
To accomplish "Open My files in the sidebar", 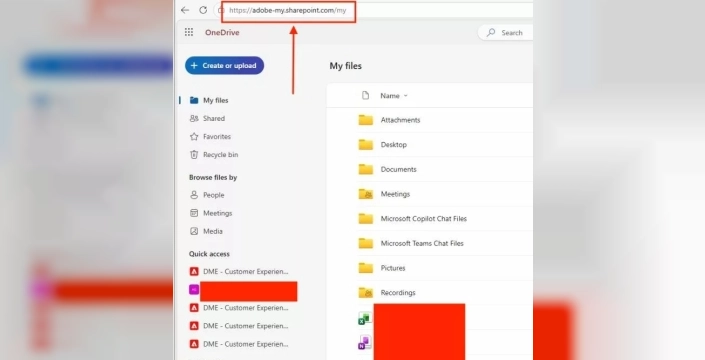I will tap(215, 100).
